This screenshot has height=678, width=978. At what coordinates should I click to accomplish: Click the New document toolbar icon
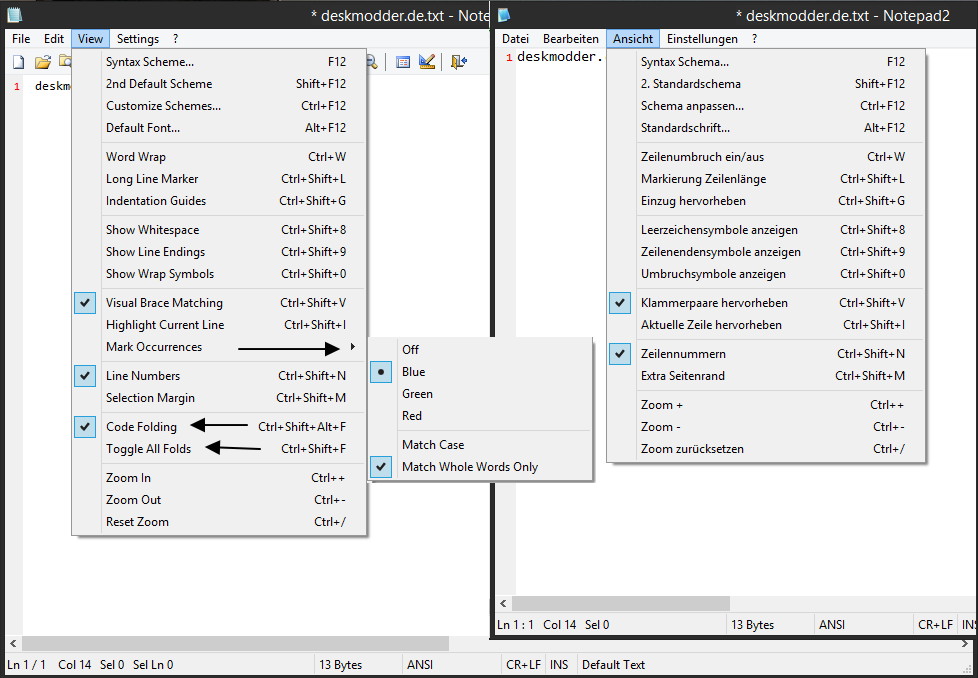(19, 62)
